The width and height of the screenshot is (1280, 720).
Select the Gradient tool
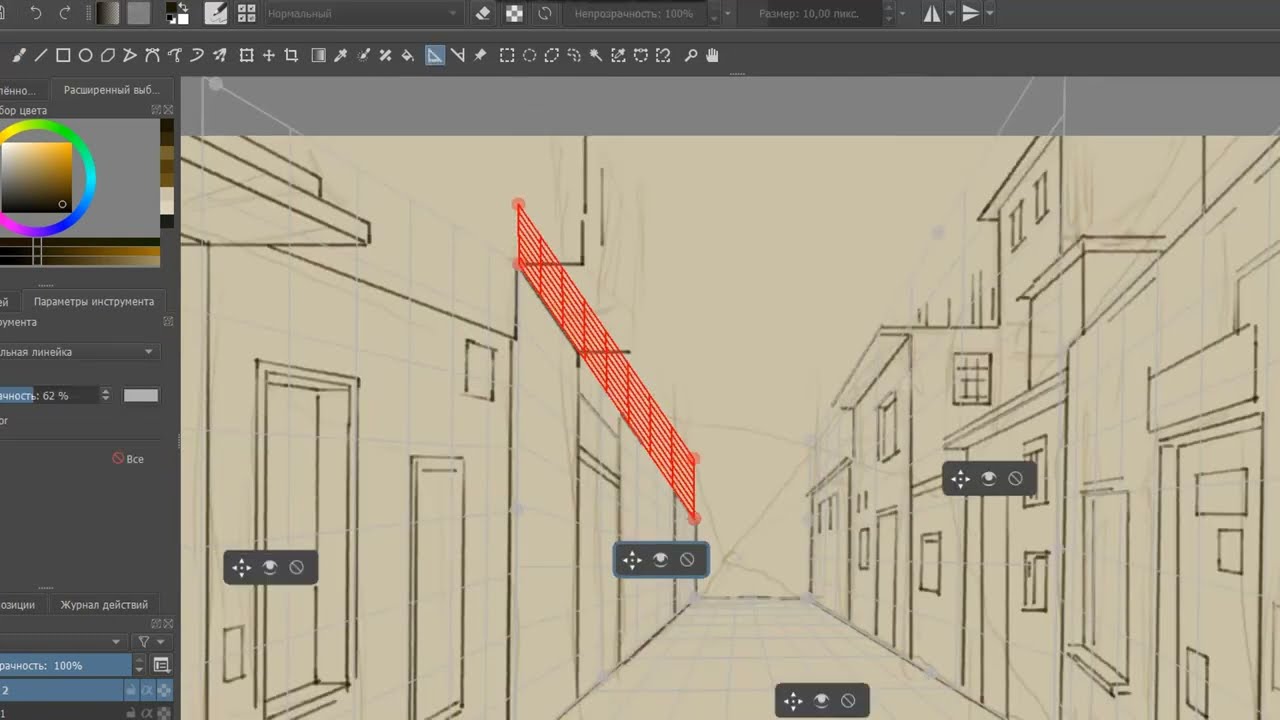318,56
